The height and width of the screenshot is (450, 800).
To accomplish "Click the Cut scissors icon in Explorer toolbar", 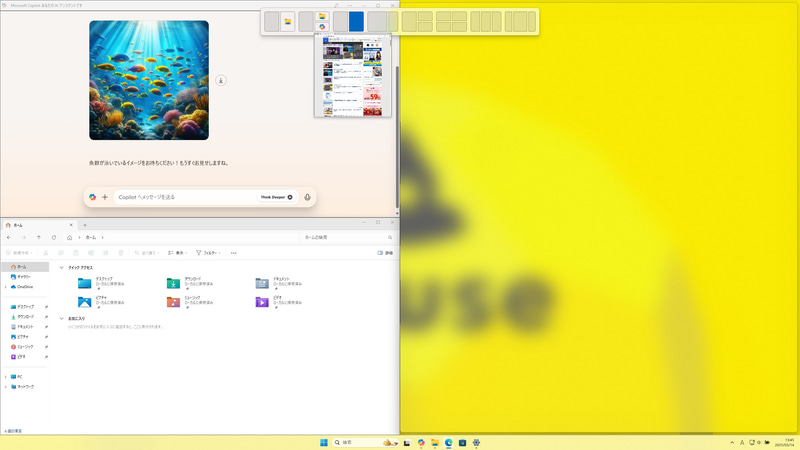I will [x=45, y=253].
